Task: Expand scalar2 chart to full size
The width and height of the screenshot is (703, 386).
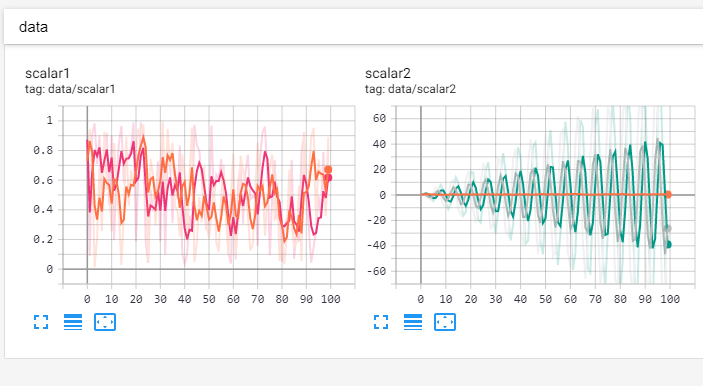Action: coord(381,322)
